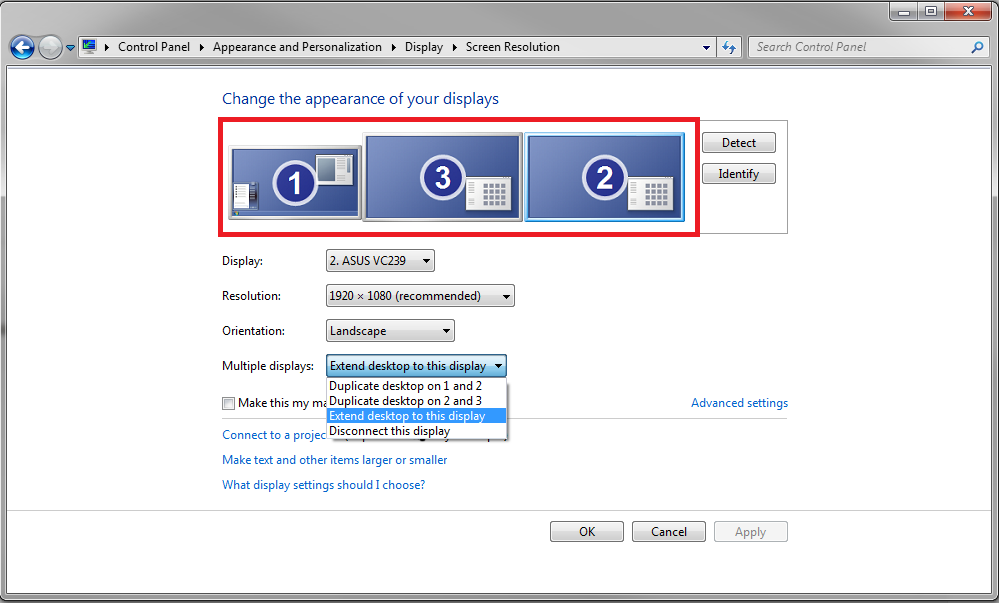Viewport: 999px width, 603px height.
Task: Click the Back navigation arrow
Action: [22, 47]
